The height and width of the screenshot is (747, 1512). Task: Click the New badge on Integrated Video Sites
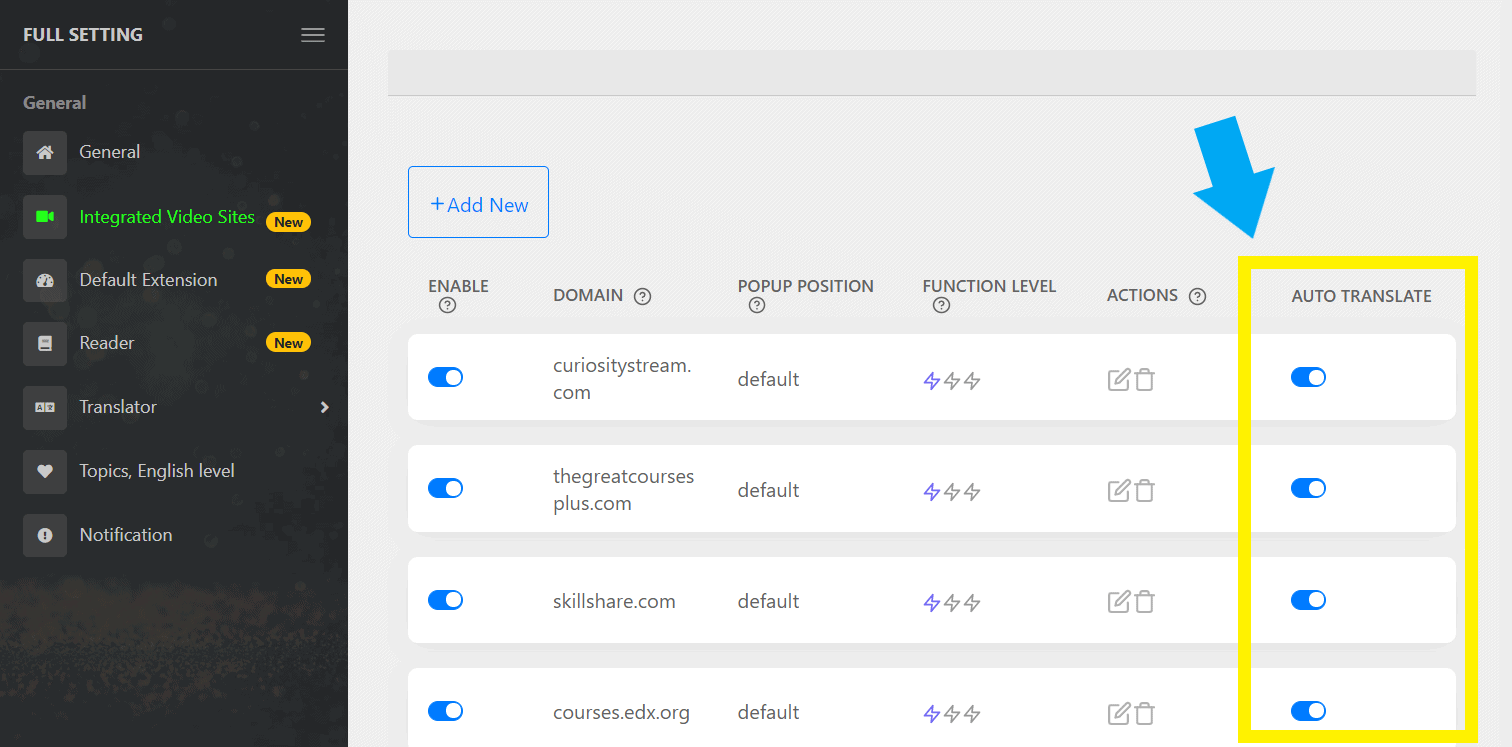tap(288, 222)
